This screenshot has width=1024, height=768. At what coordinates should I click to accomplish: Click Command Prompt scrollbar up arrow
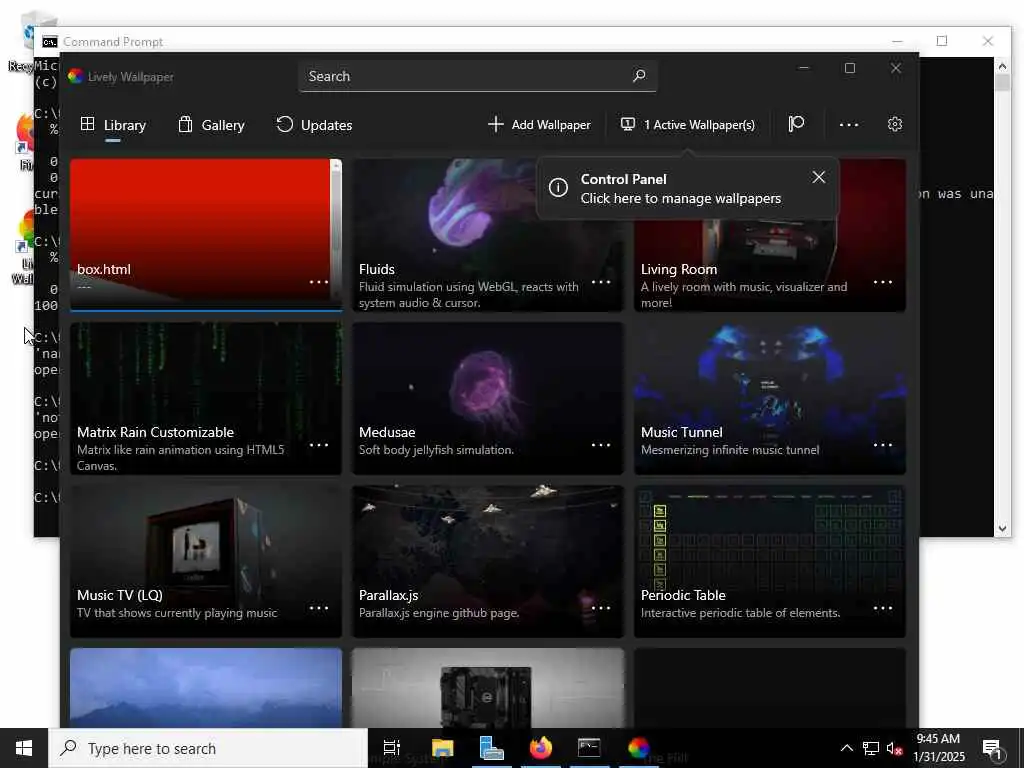click(x=1002, y=65)
